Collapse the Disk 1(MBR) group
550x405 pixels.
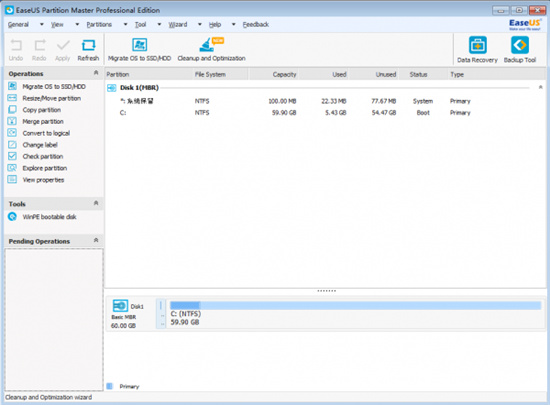(x=541, y=87)
